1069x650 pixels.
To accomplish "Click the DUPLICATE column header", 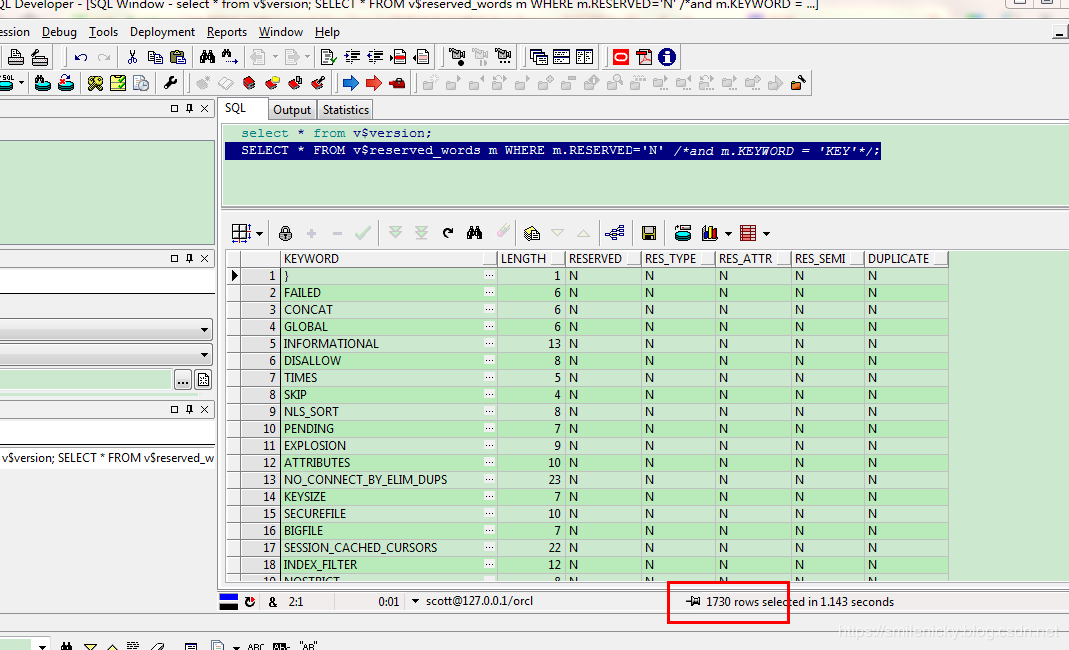I will point(906,258).
